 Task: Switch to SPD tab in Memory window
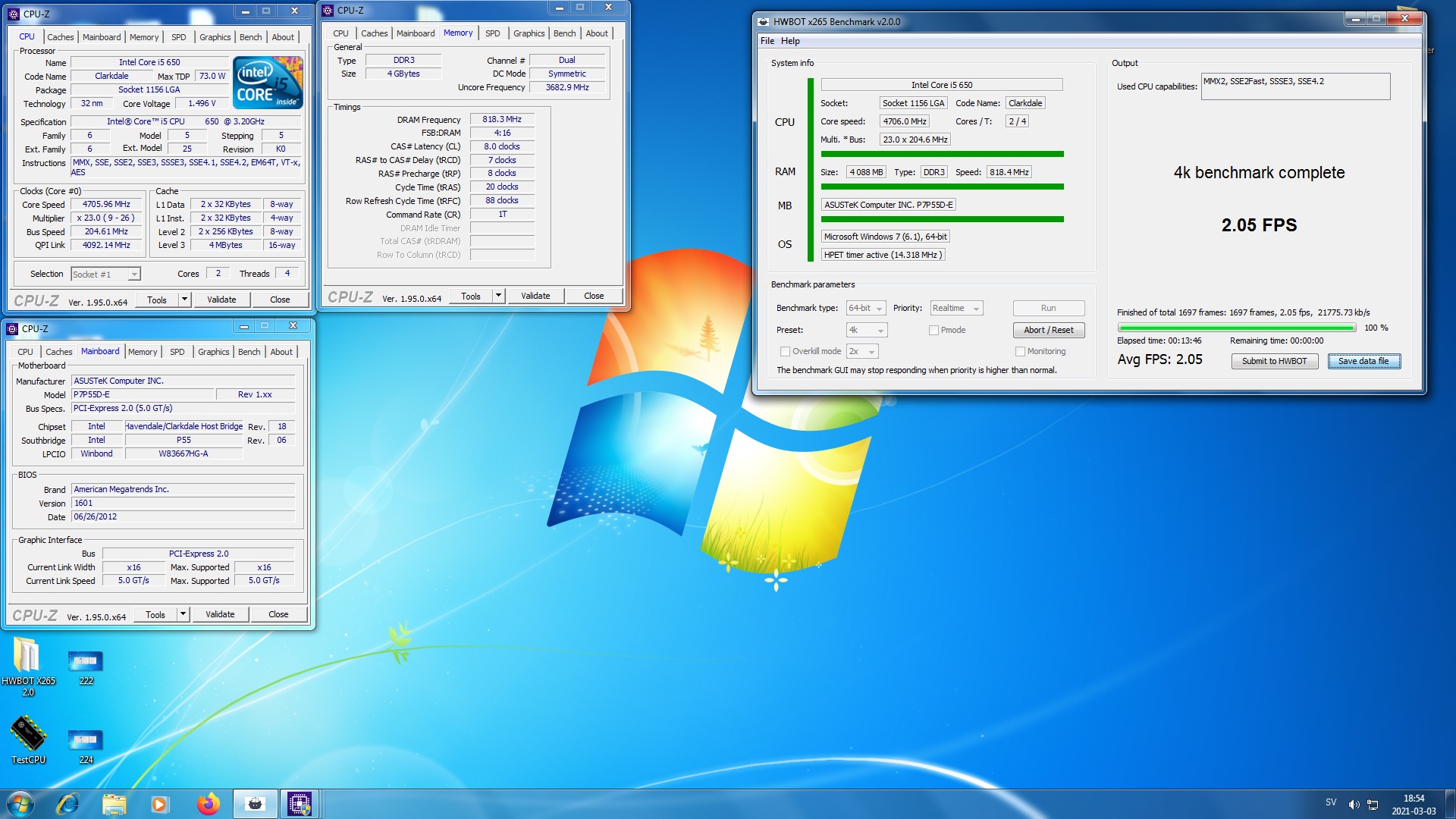(492, 33)
